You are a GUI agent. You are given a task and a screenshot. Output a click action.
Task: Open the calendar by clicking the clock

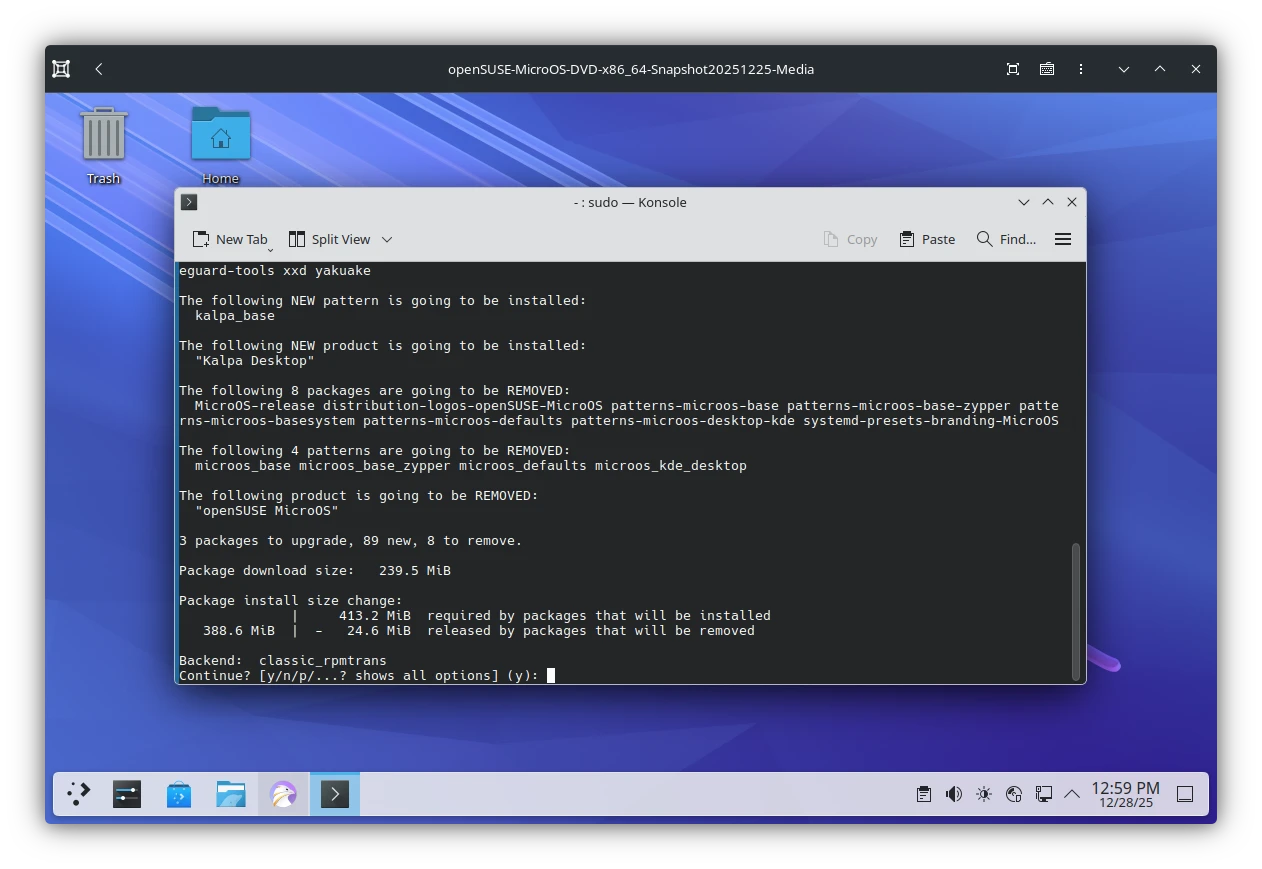tap(1126, 794)
